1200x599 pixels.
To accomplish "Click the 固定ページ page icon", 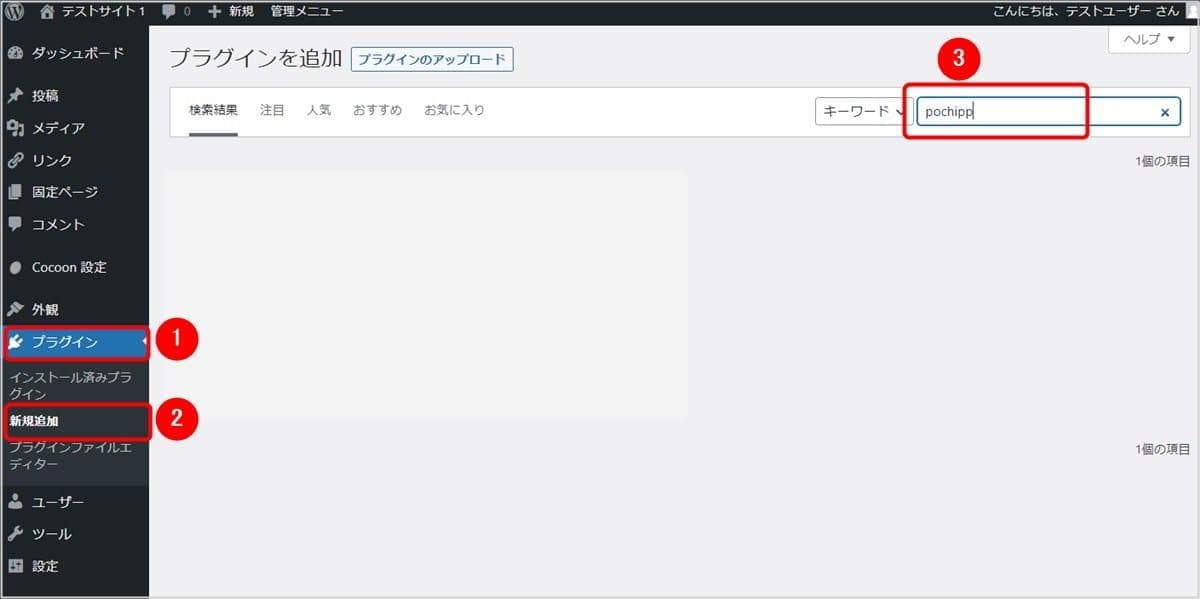I will click(15, 192).
